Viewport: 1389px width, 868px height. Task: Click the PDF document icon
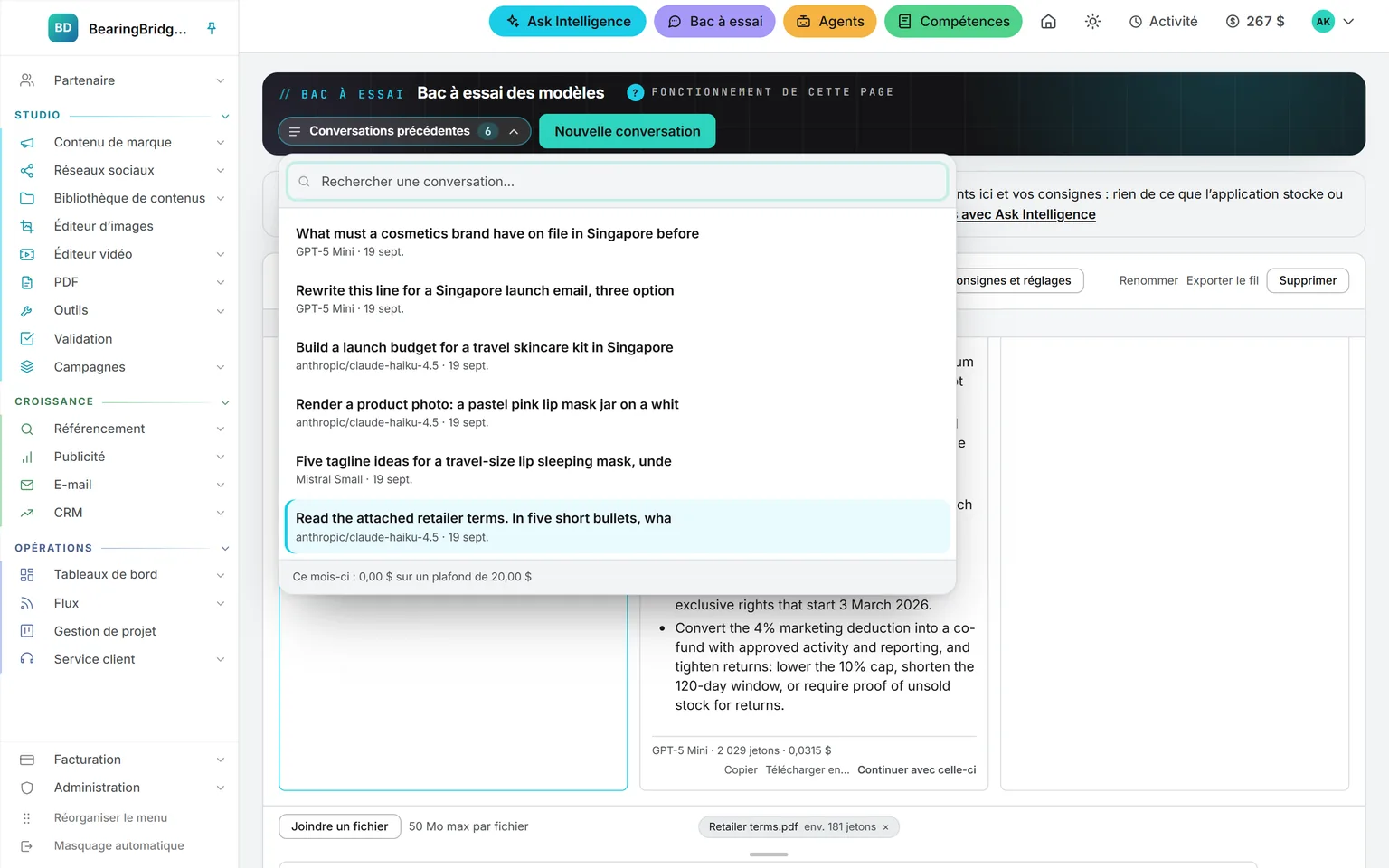(27, 283)
